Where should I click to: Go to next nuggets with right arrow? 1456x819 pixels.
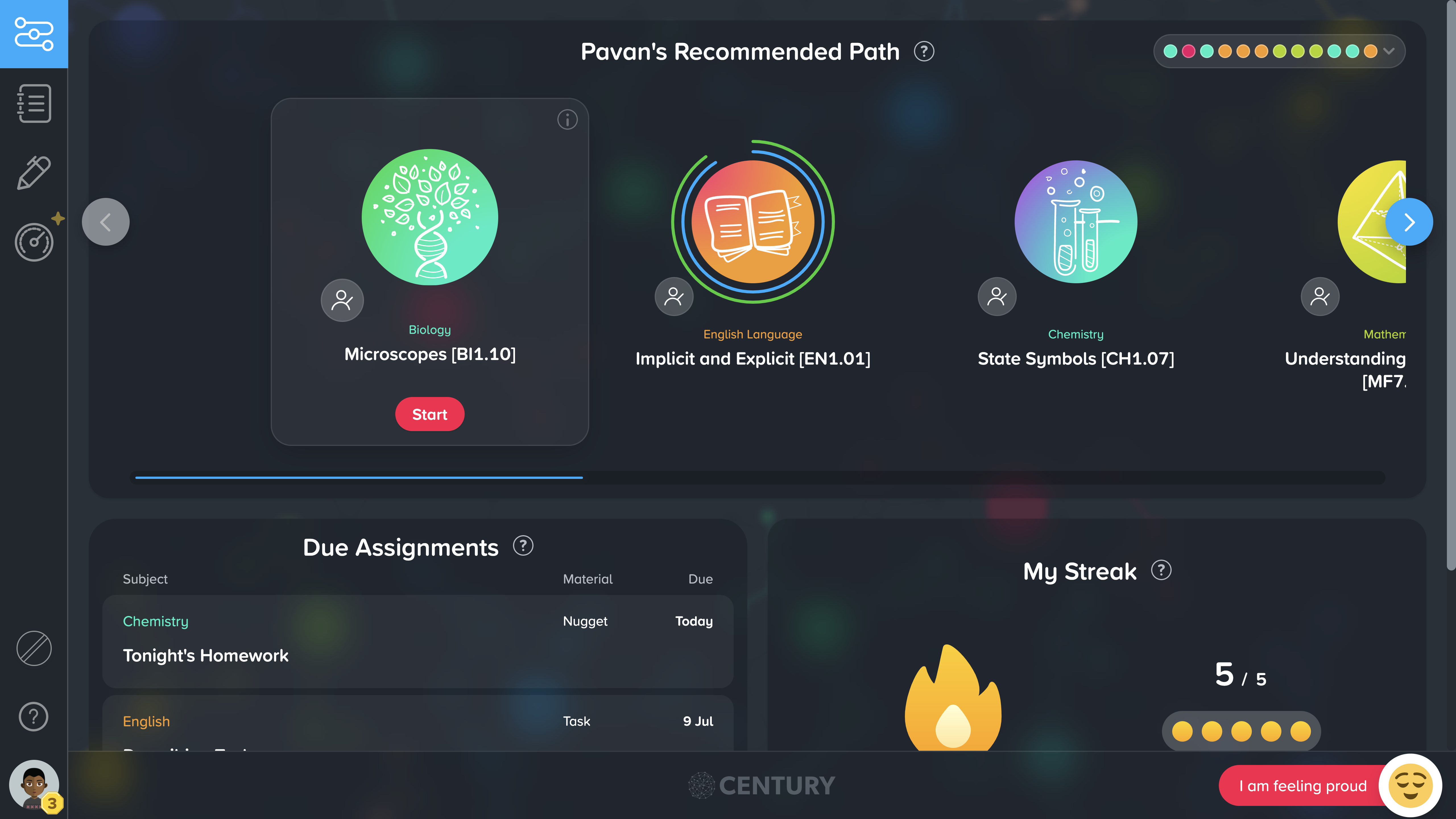click(x=1409, y=222)
